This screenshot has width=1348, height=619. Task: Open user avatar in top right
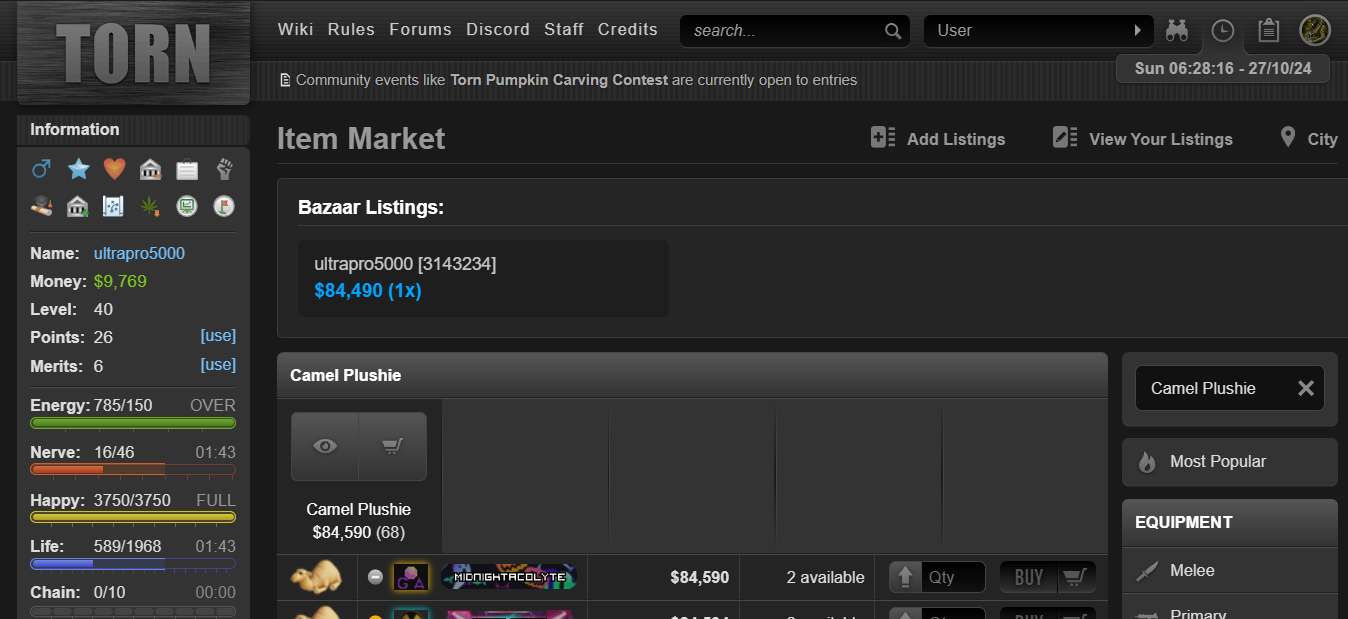coord(1314,30)
